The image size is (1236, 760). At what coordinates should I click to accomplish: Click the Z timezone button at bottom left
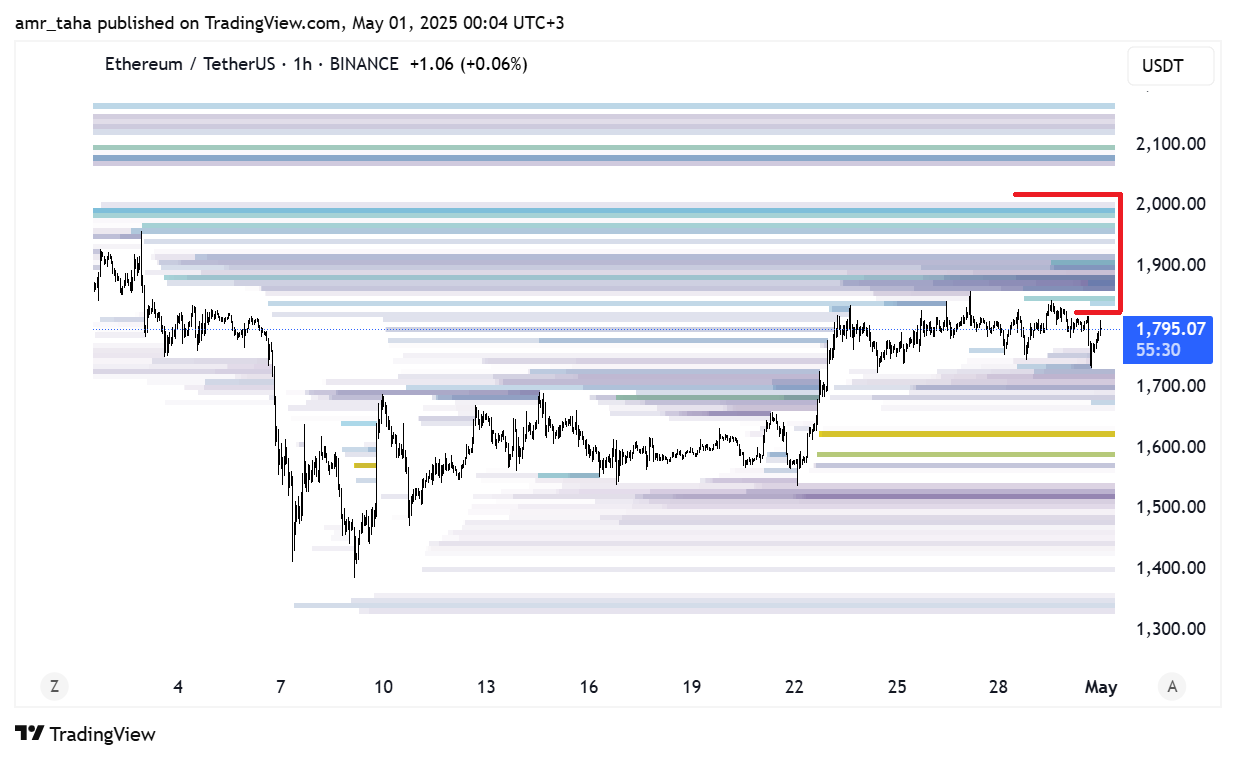coord(54,686)
